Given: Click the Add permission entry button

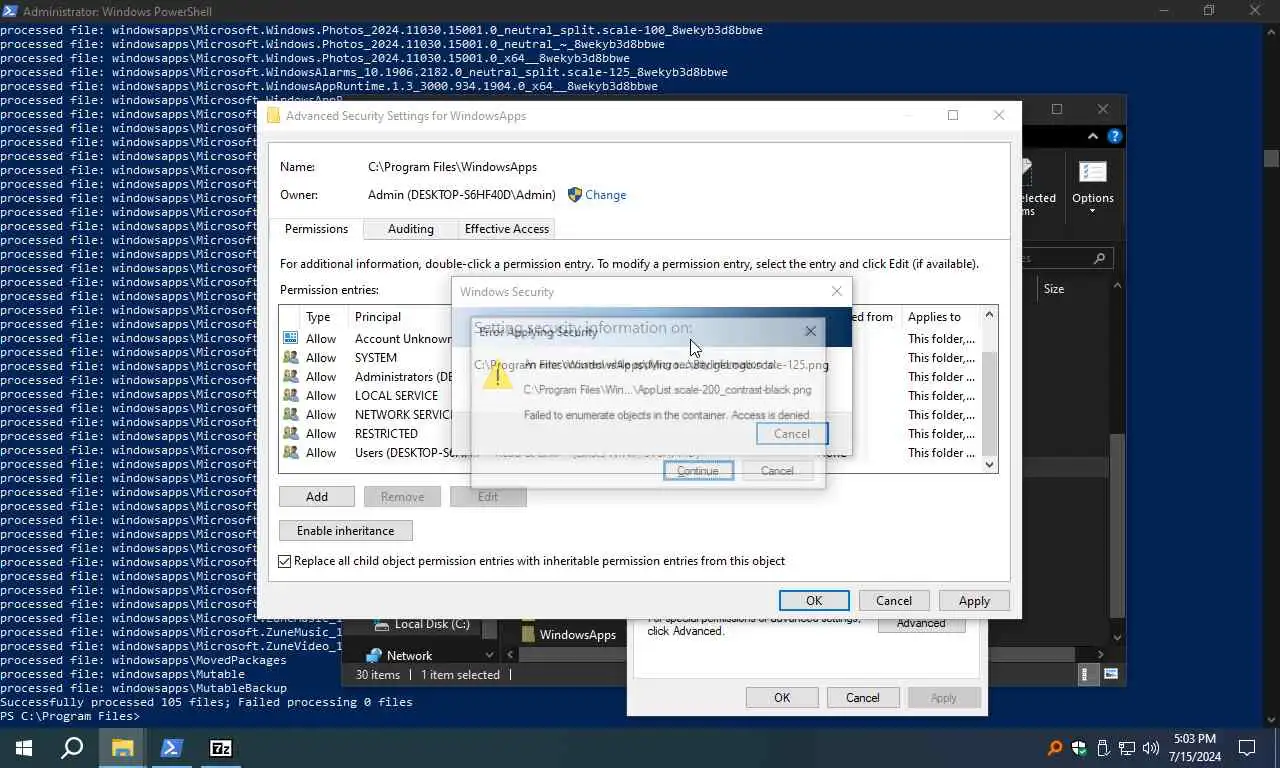Looking at the screenshot, I should 317,497.
